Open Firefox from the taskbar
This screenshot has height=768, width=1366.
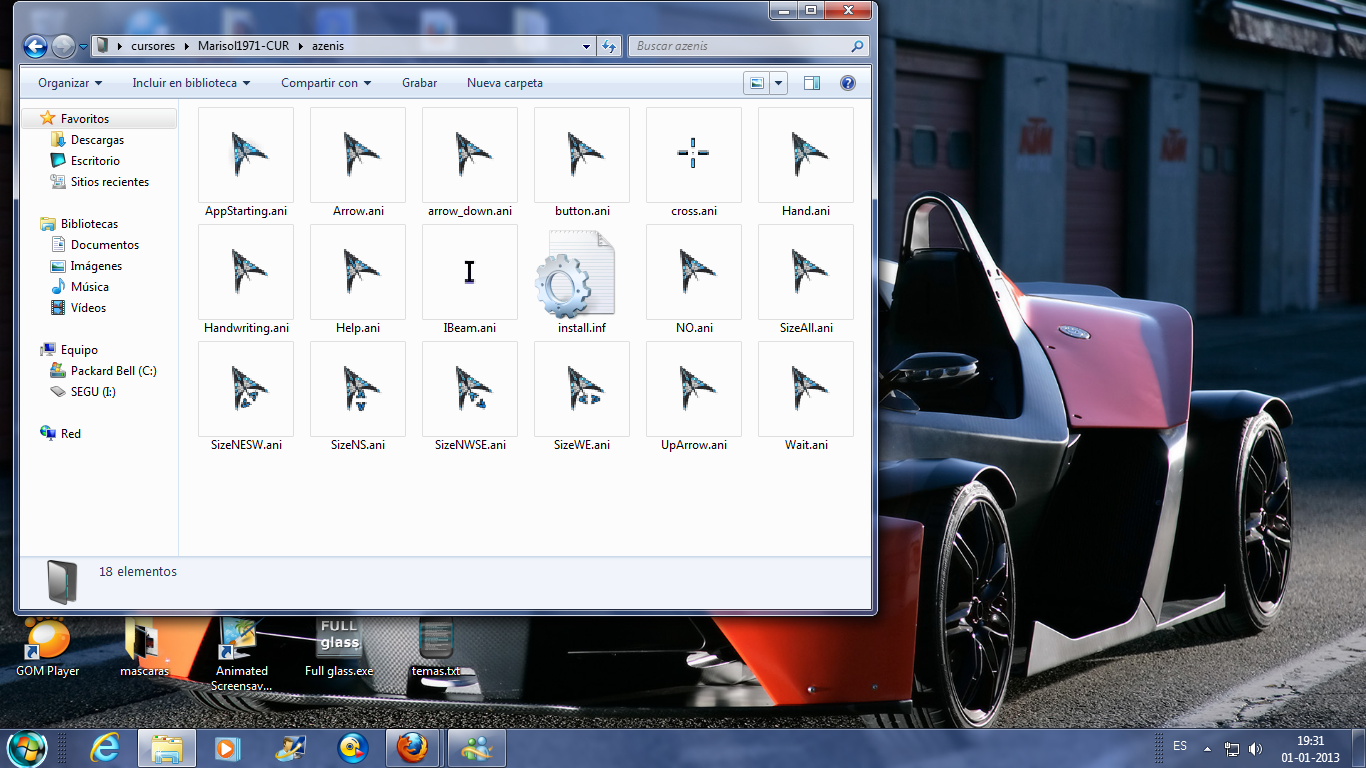coord(412,748)
